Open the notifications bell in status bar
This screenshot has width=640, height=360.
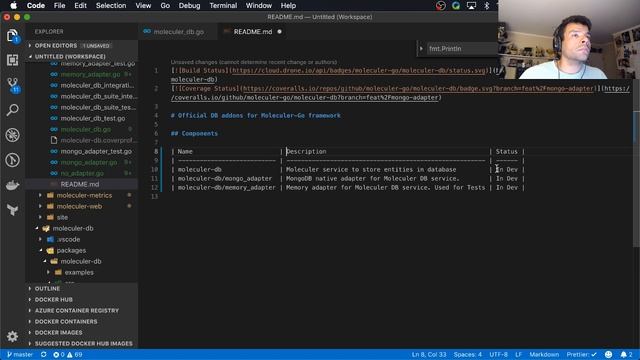point(627,354)
